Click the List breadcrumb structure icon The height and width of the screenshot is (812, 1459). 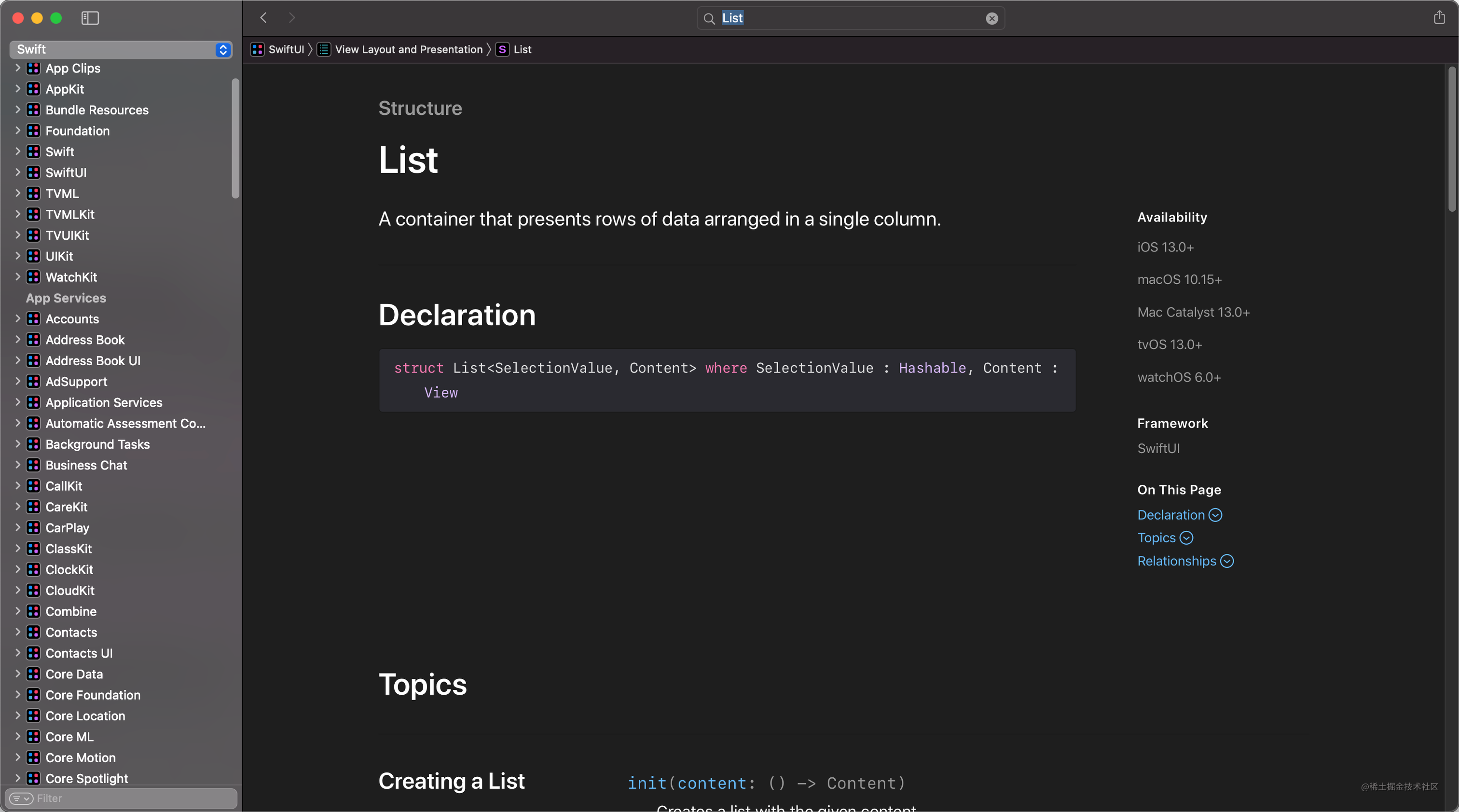(x=502, y=49)
